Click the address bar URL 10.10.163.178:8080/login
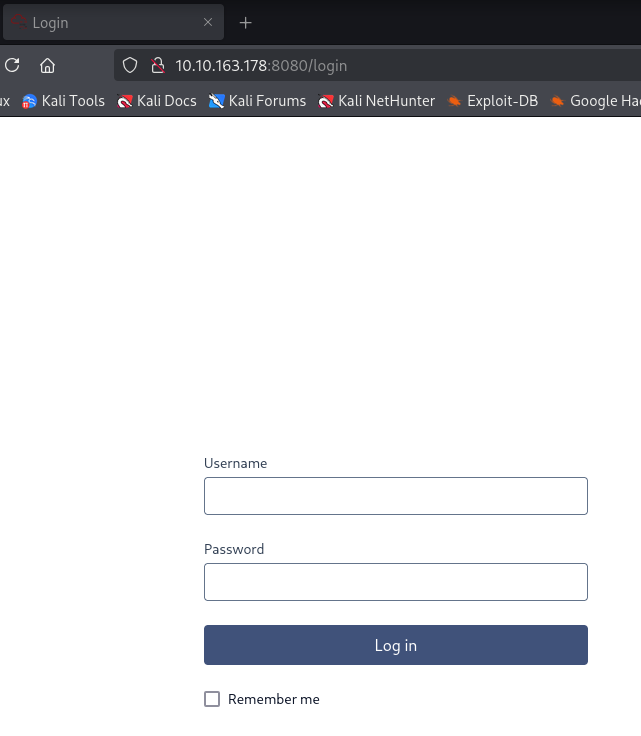 coord(261,66)
